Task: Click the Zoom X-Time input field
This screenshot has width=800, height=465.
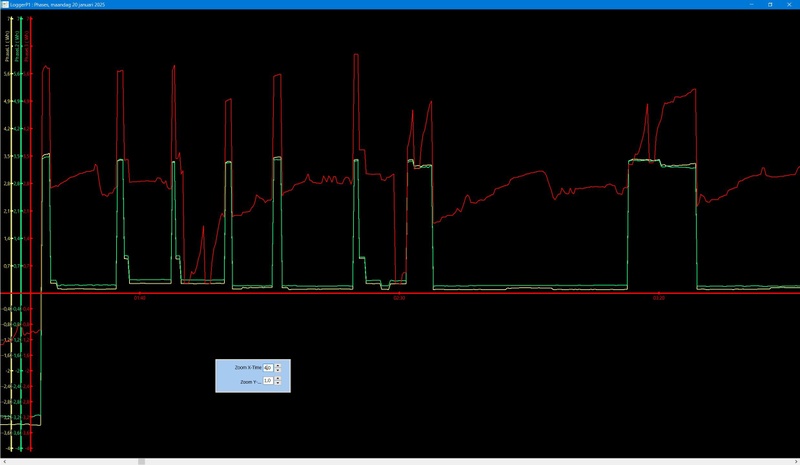Action: click(x=268, y=368)
